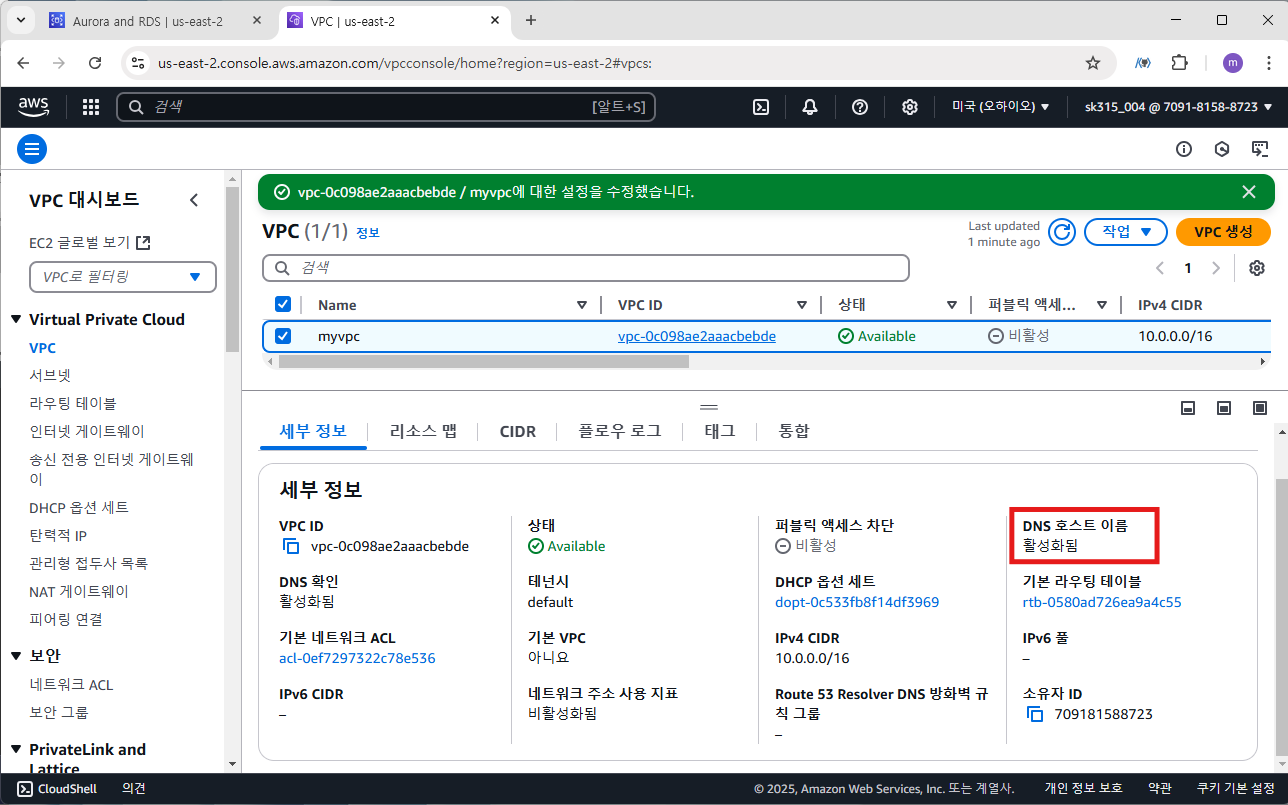Reload the browser page
The height and width of the screenshot is (805, 1288).
pos(95,63)
